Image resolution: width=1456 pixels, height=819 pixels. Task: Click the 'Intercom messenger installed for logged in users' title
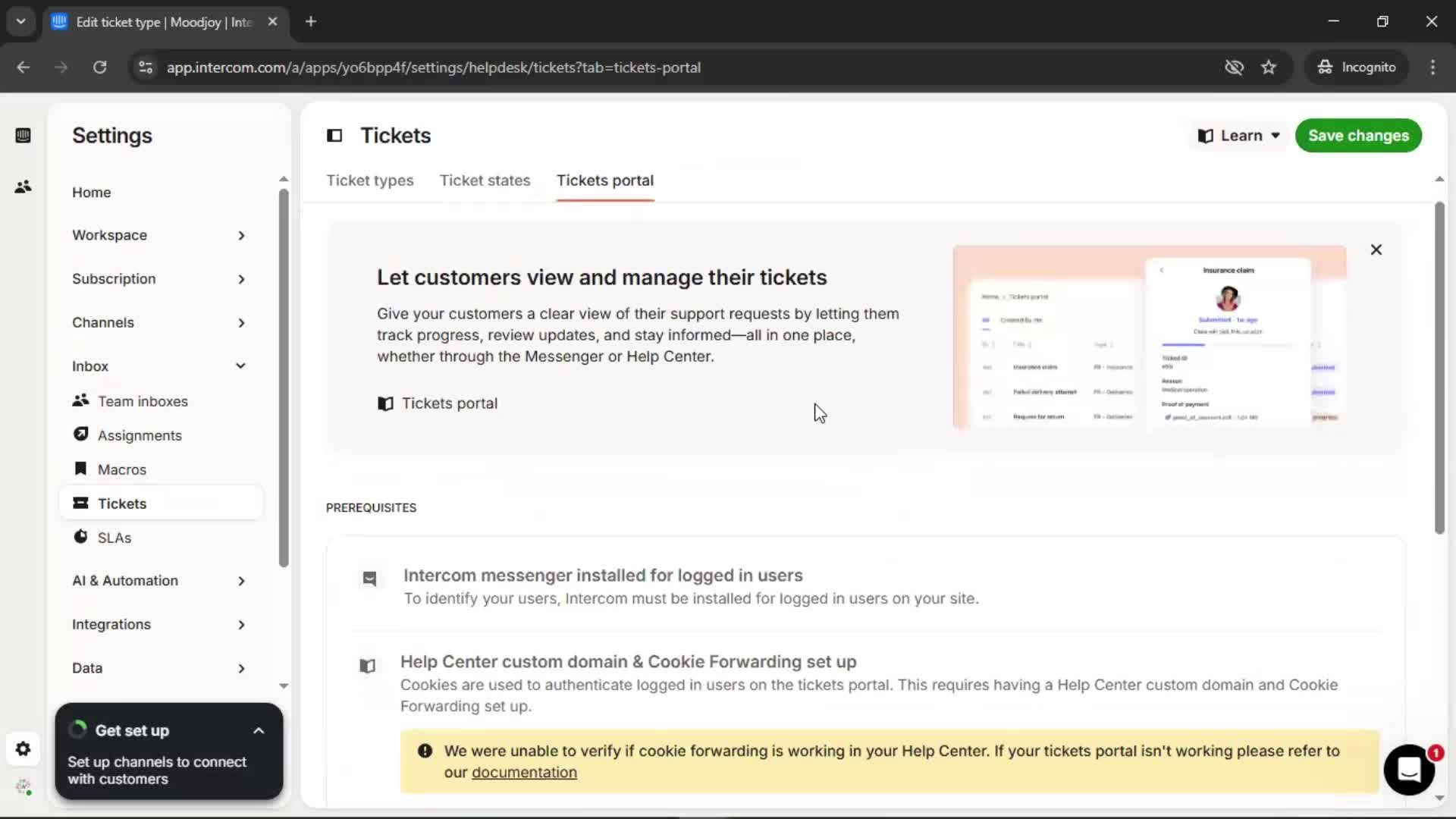click(x=603, y=576)
